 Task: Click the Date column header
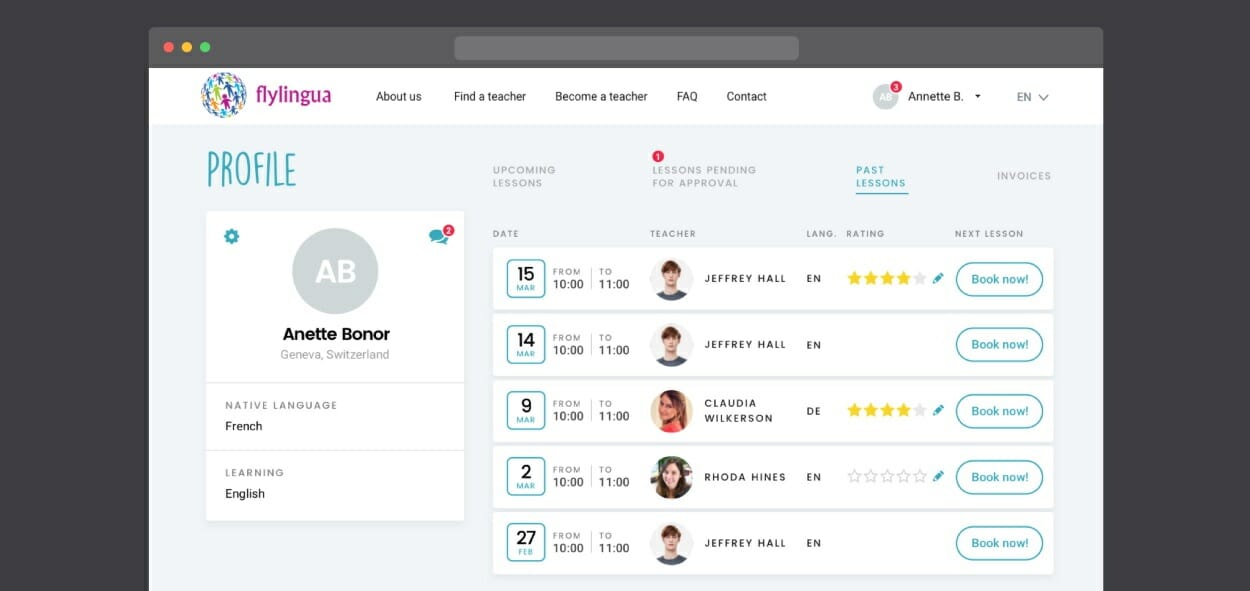506,234
